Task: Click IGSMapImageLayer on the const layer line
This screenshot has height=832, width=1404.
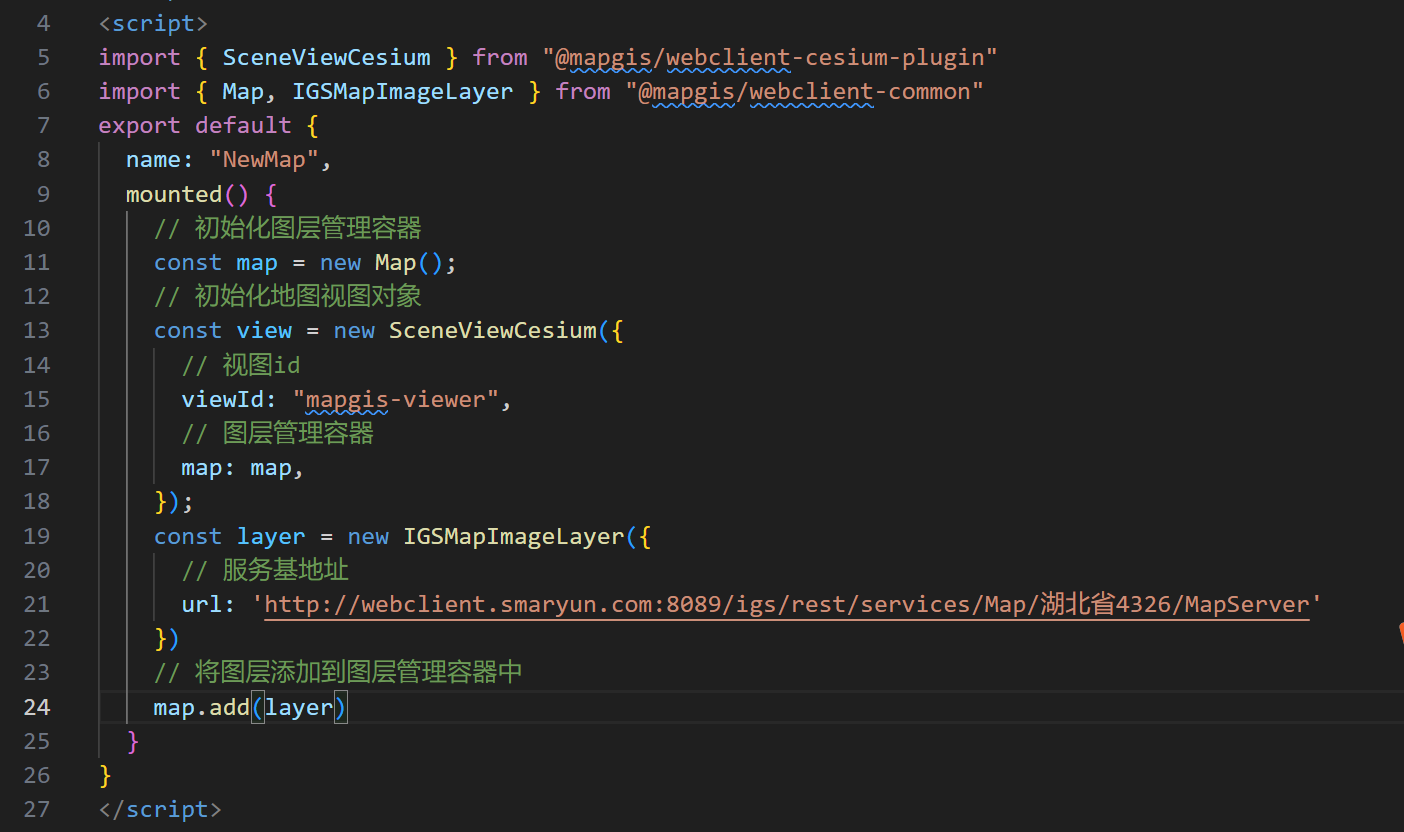Action: tap(513, 537)
